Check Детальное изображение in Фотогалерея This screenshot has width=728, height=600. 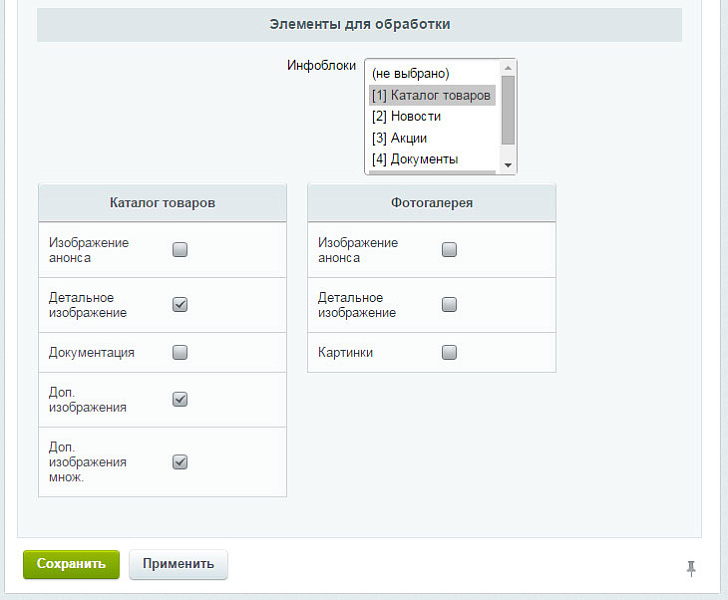(x=449, y=305)
